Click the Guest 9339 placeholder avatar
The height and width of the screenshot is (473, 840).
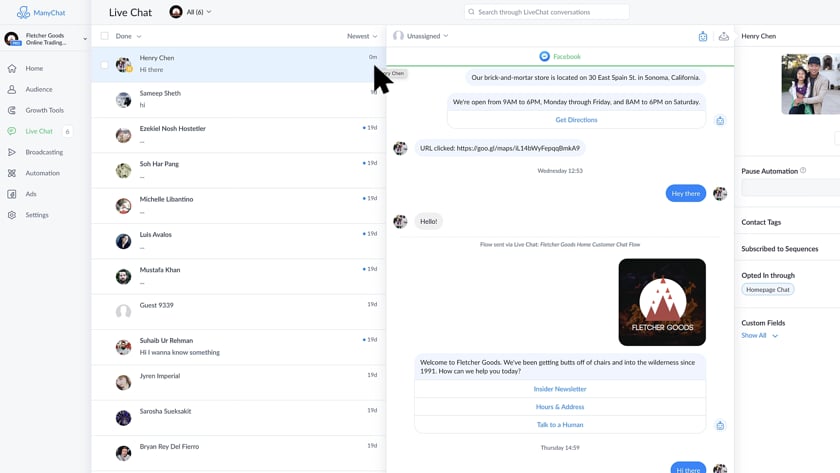coord(123,312)
